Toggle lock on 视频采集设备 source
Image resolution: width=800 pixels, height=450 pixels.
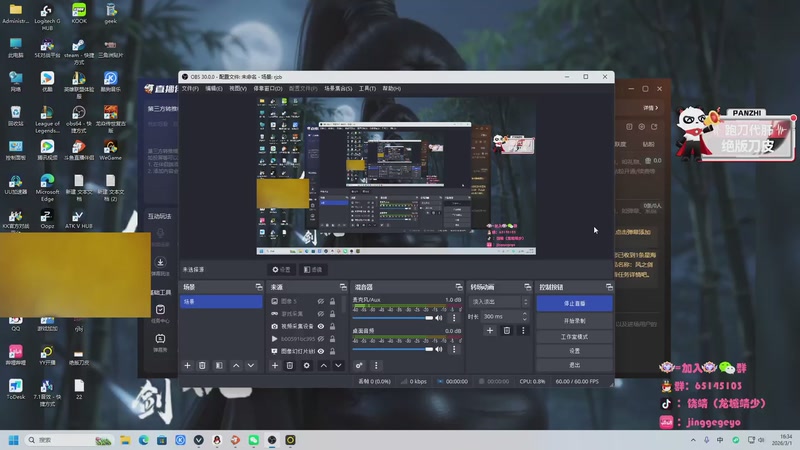(x=332, y=327)
